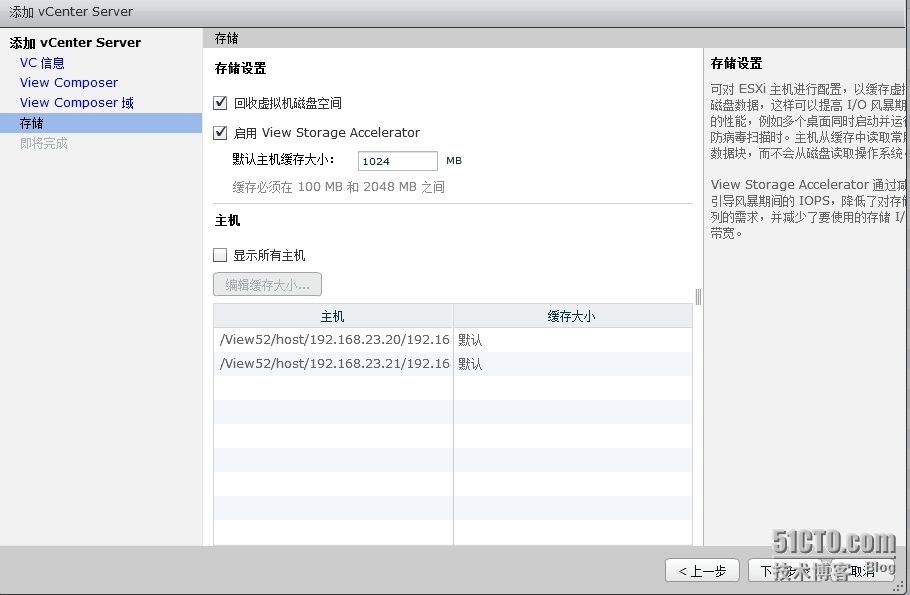Screen dimensions: 910x595
Task: Sort by the 主机 column header
Action: (333, 316)
